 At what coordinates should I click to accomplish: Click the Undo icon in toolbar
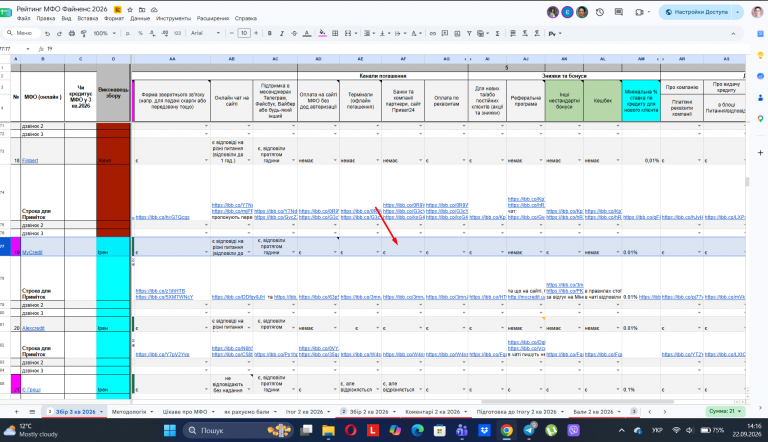[x=48, y=33]
